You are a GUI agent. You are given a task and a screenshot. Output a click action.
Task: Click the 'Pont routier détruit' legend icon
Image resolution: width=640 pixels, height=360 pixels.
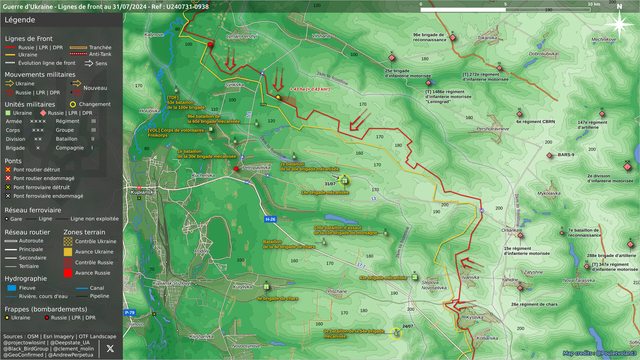point(8,169)
